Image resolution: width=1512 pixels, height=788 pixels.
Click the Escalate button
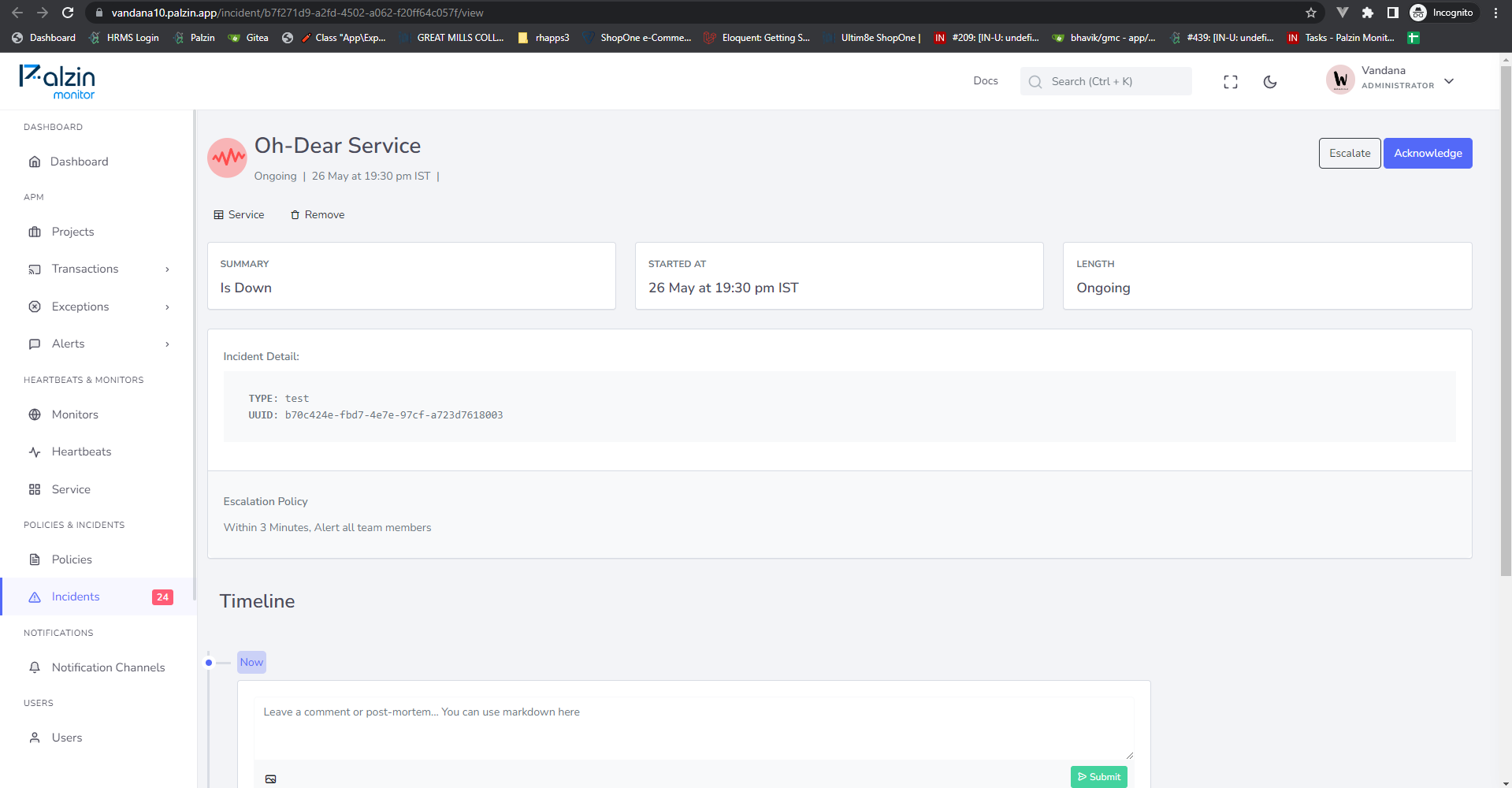1350,153
